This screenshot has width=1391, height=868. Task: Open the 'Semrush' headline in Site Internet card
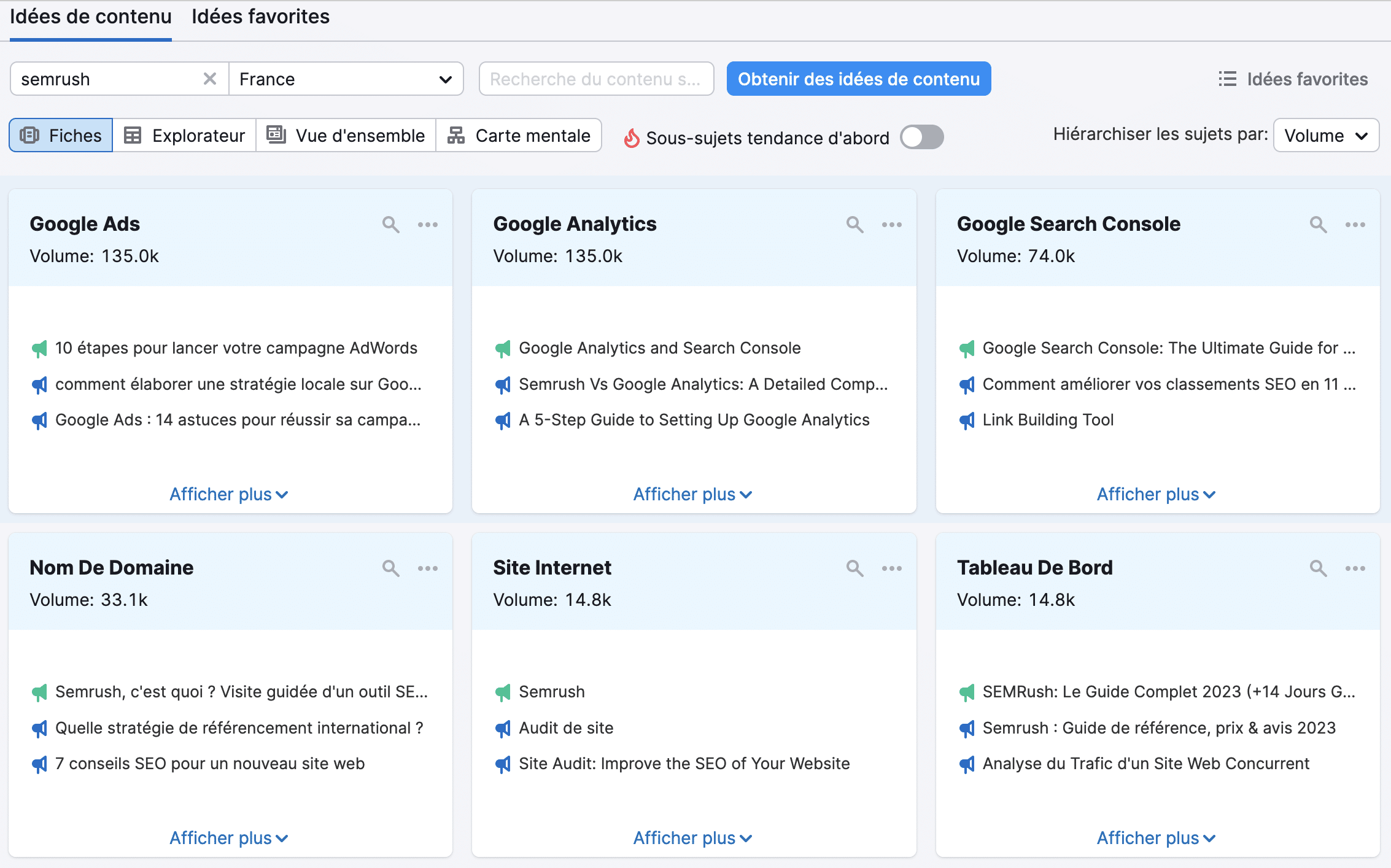[552, 692]
